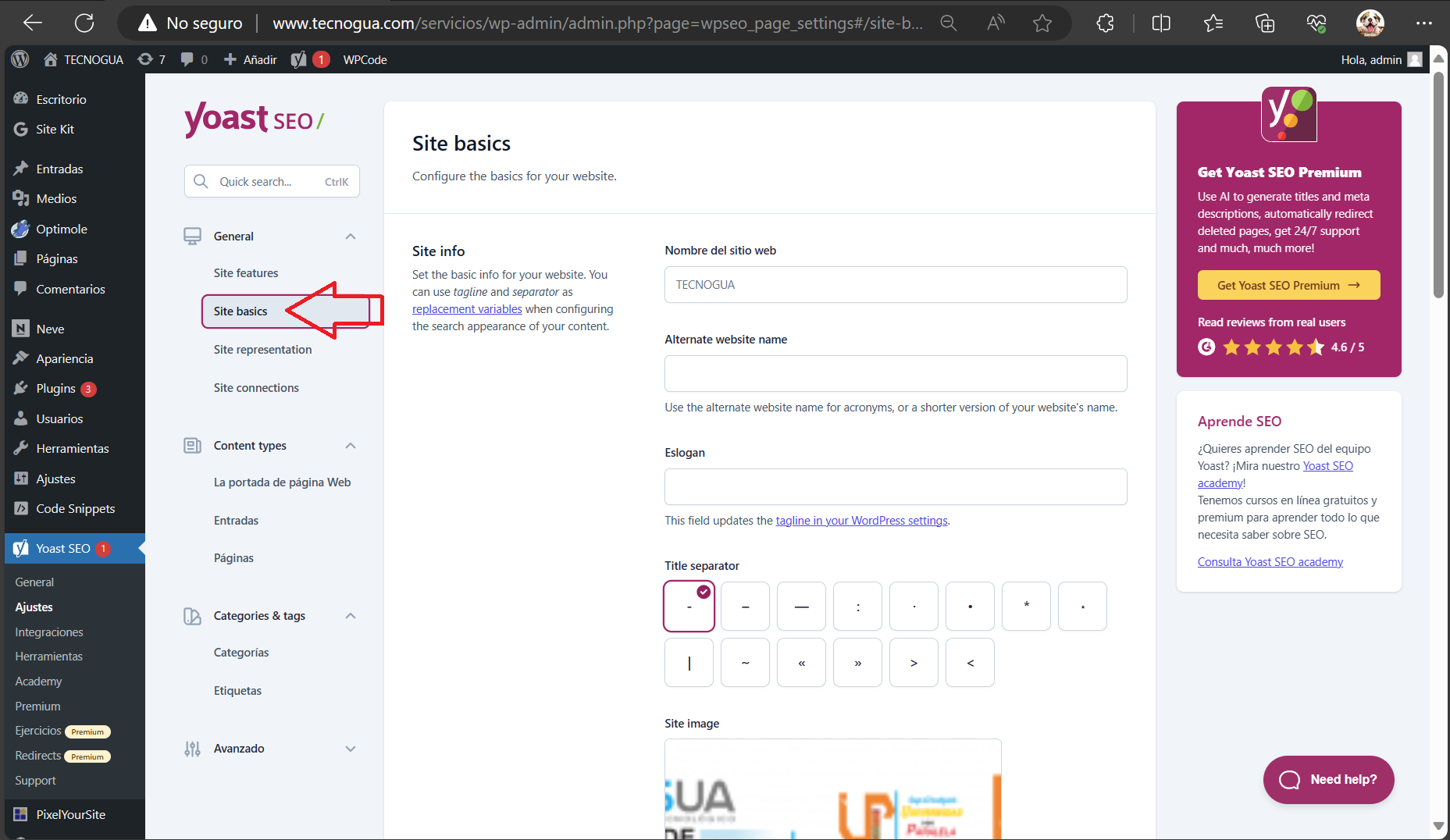The height and width of the screenshot is (840, 1450).
Task: Open Escritorio in the WordPress sidebar
Action: click(x=61, y=99)
